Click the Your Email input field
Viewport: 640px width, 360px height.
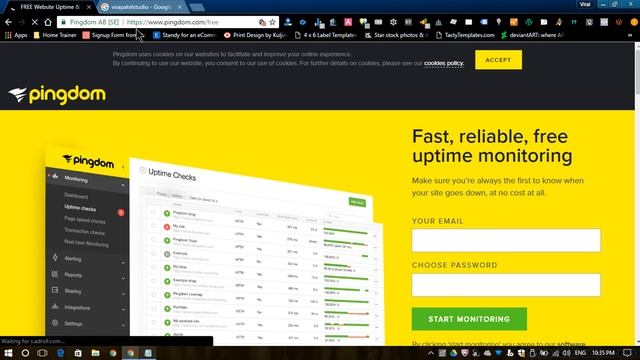(x=506, y=240)
